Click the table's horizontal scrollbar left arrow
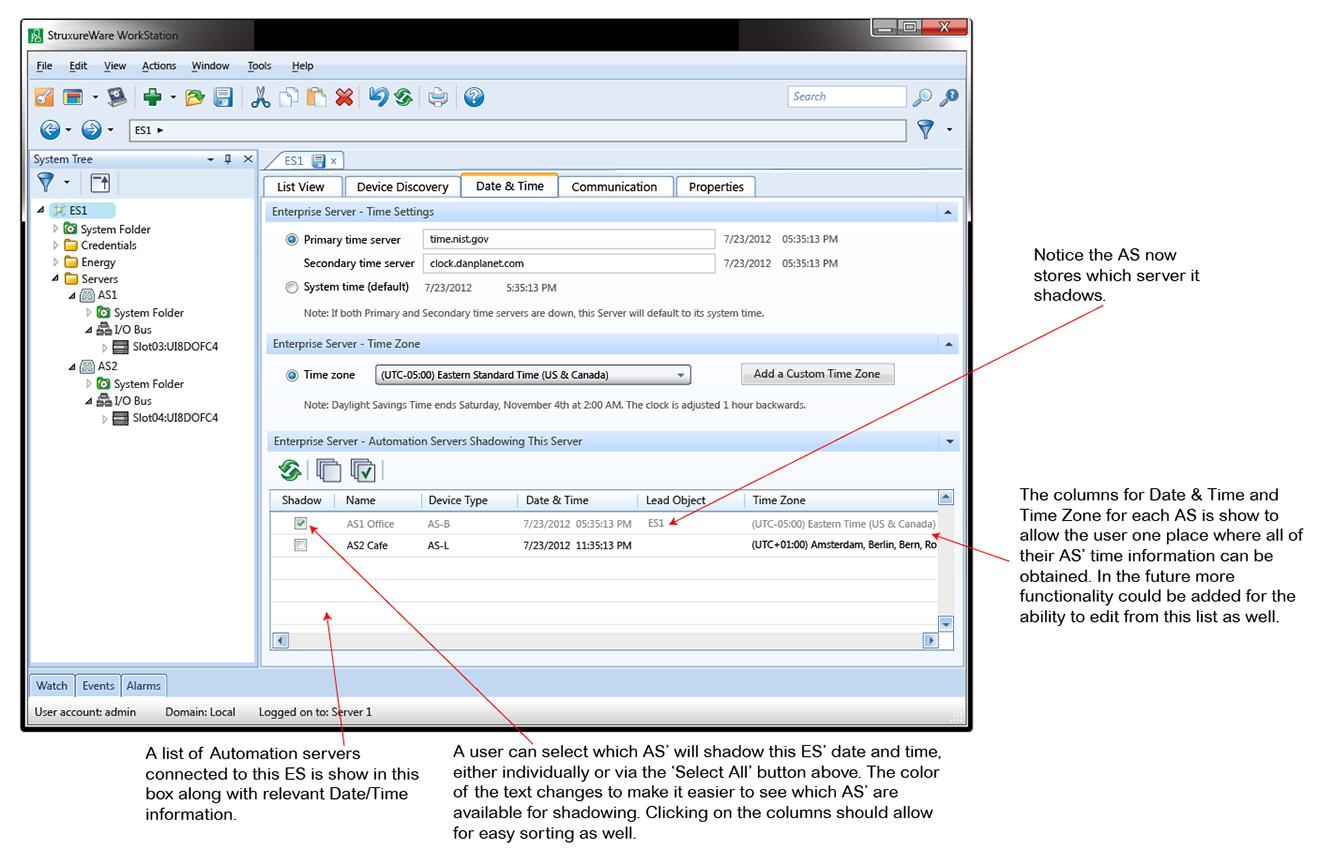Image resolution: width=1318 pixels, height=864 pixels. point(281,641)
